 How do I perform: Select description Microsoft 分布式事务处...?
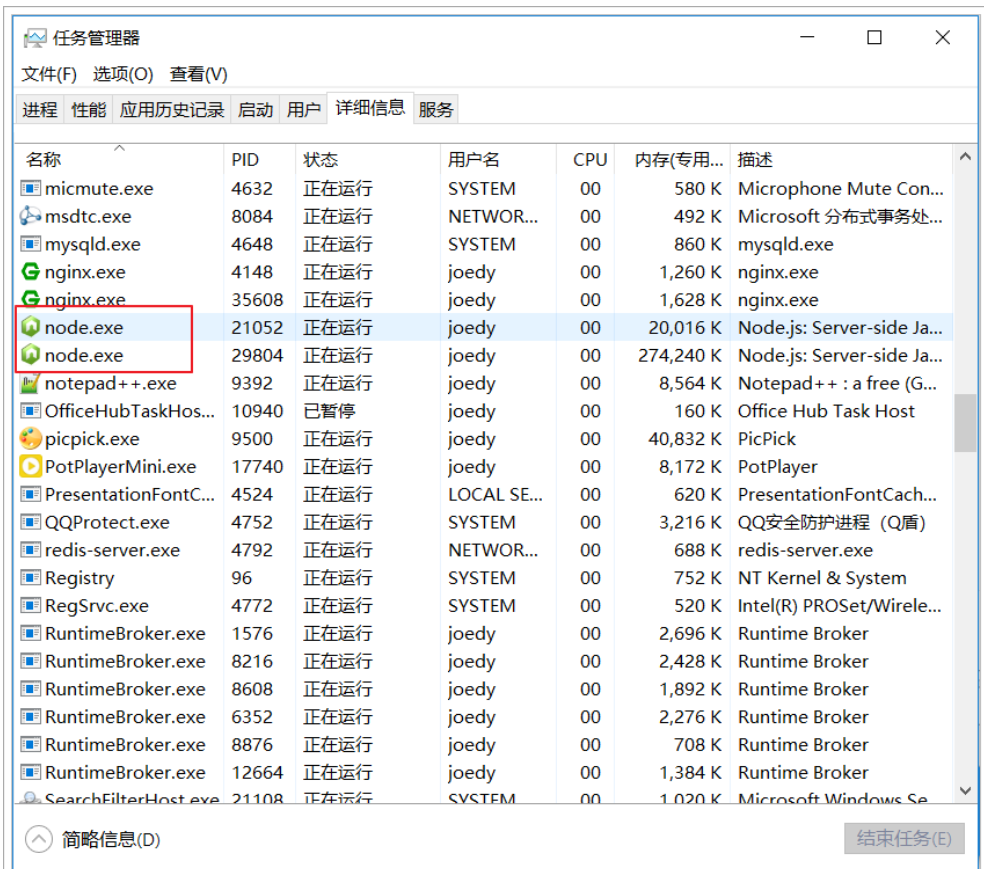point(840,216)
